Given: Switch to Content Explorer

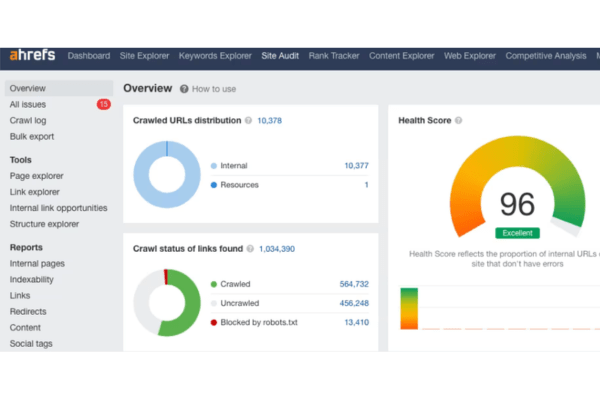Looking at the screenshot, I should (x=402, y=56).
